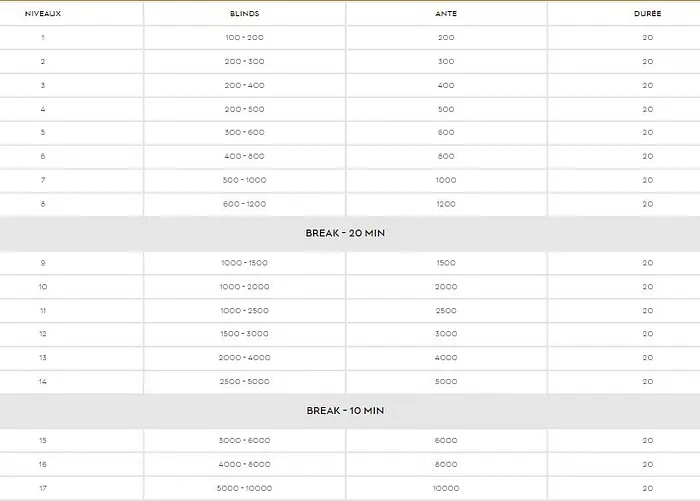The width and height of the screenshot is (700, 501).
Task: Select level number 5 in Niveaux column
Action: 43,133
